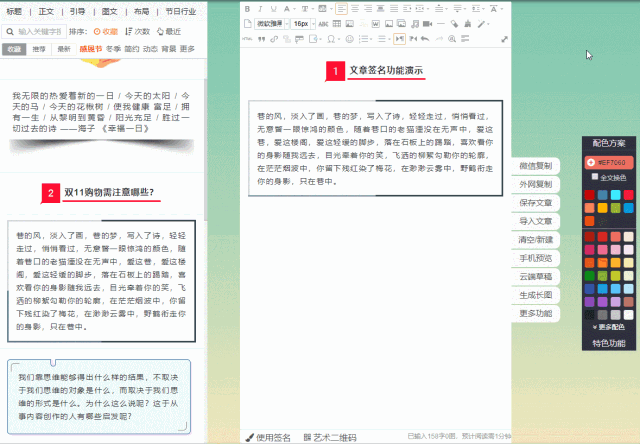
Task: Switch to the 推荐 filter tab
Action: pyautogui.click(x=39, y=49)
